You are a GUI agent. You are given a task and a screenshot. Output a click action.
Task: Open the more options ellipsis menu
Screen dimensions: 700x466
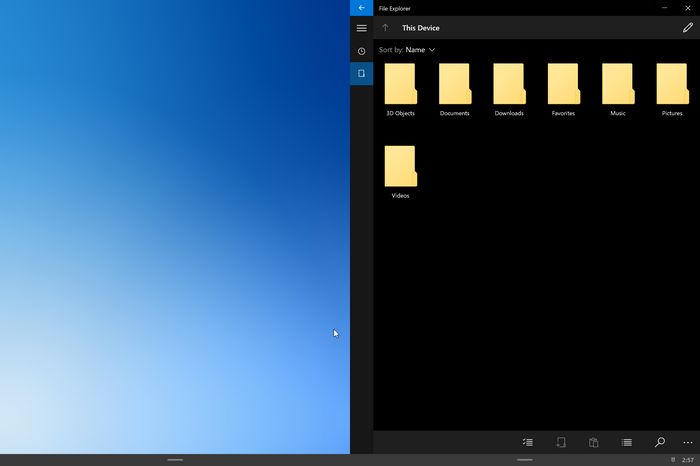click(x=687, y=442)
